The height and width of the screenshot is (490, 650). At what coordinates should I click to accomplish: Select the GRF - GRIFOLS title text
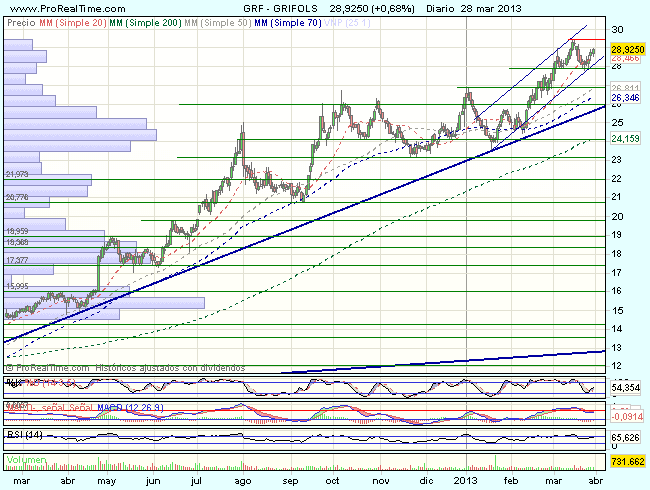(x=280, y=8)
